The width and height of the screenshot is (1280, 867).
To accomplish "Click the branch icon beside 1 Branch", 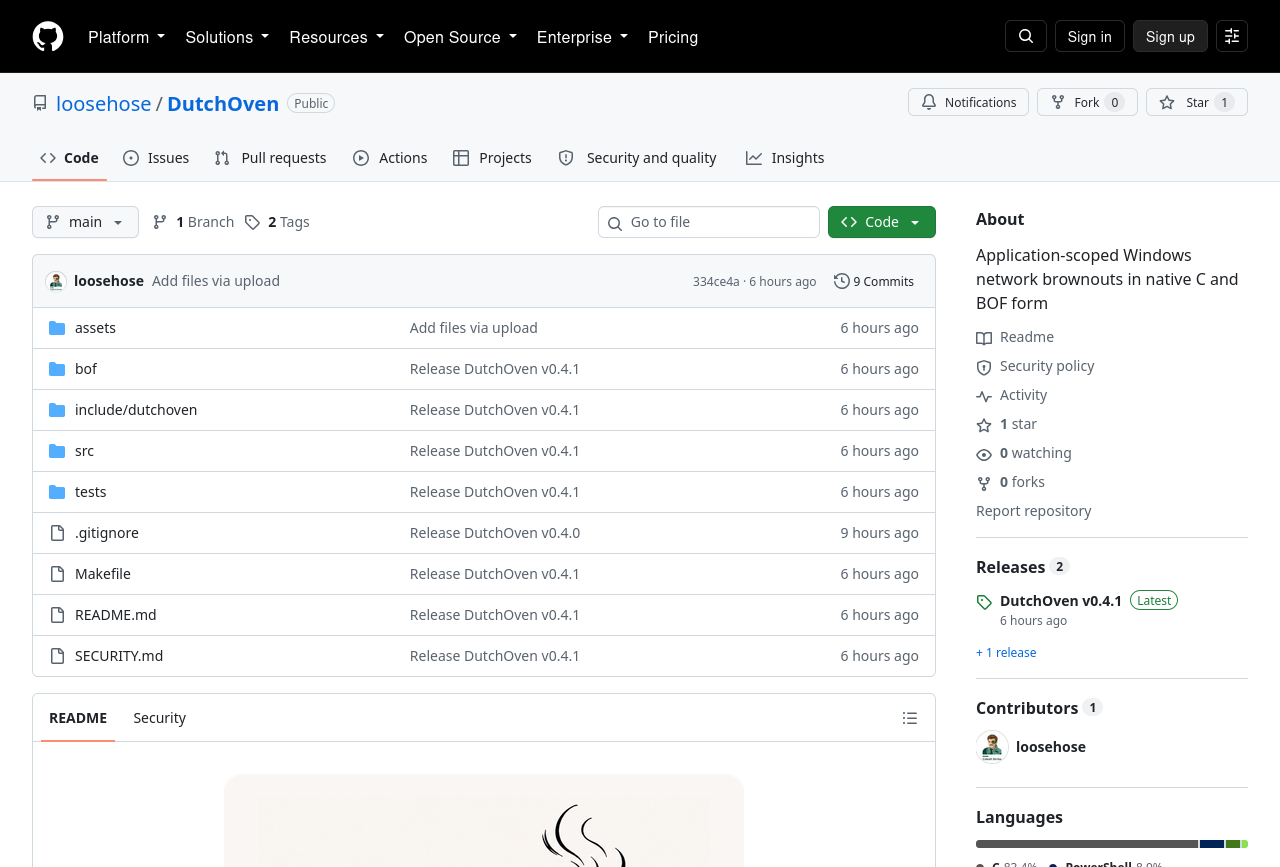I will point(160,222).
